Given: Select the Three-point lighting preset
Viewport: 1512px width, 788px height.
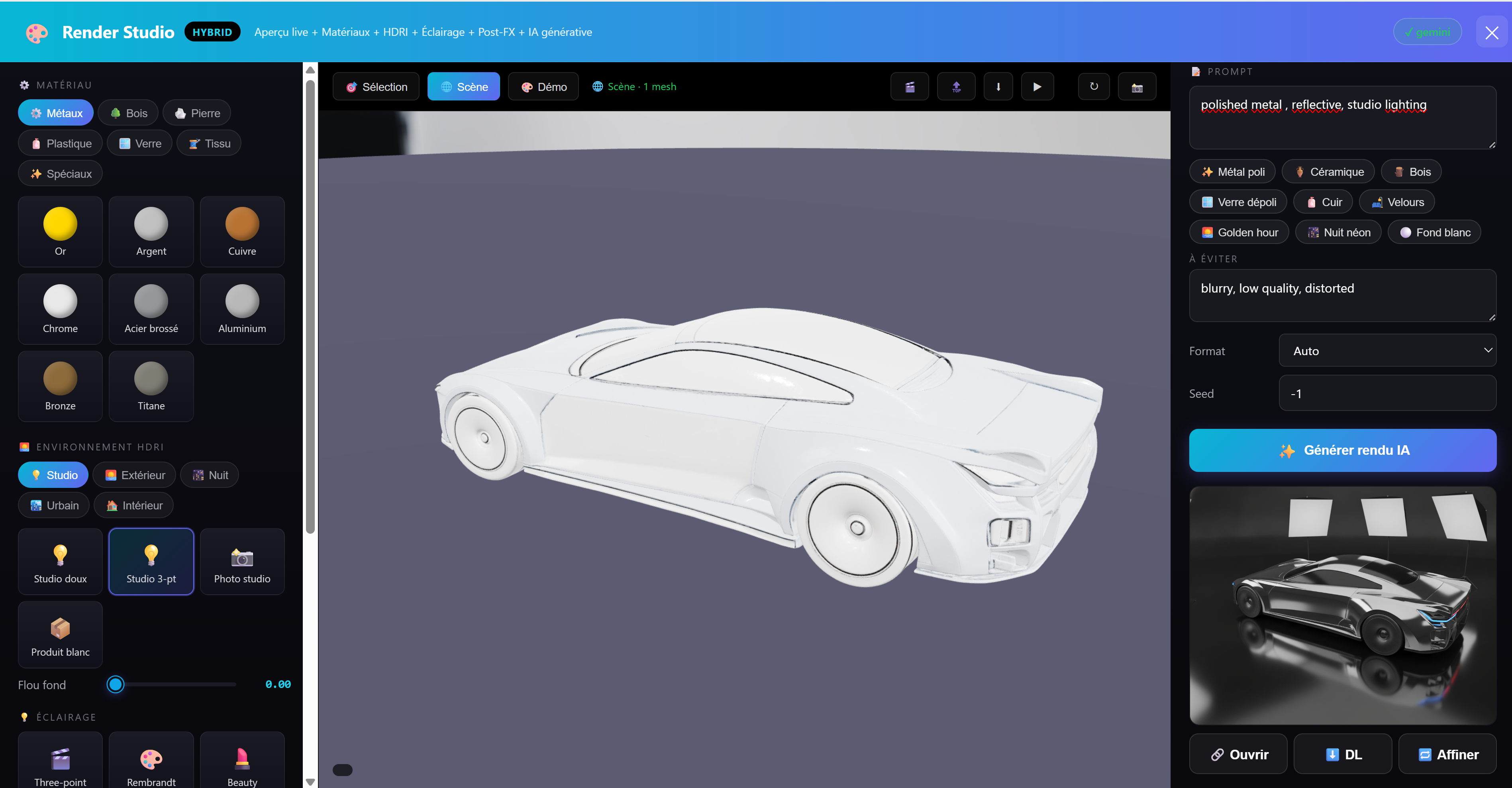Looking at the screenshot, I should coord(61,760).
